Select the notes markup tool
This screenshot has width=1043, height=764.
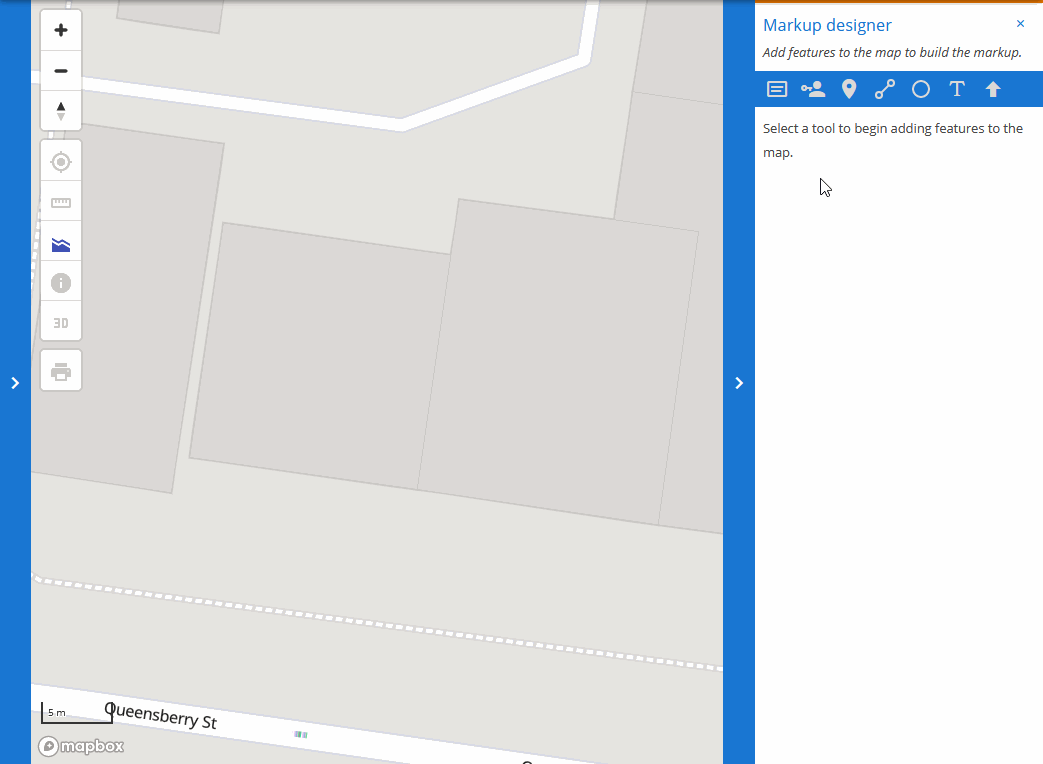click(776, 89)
